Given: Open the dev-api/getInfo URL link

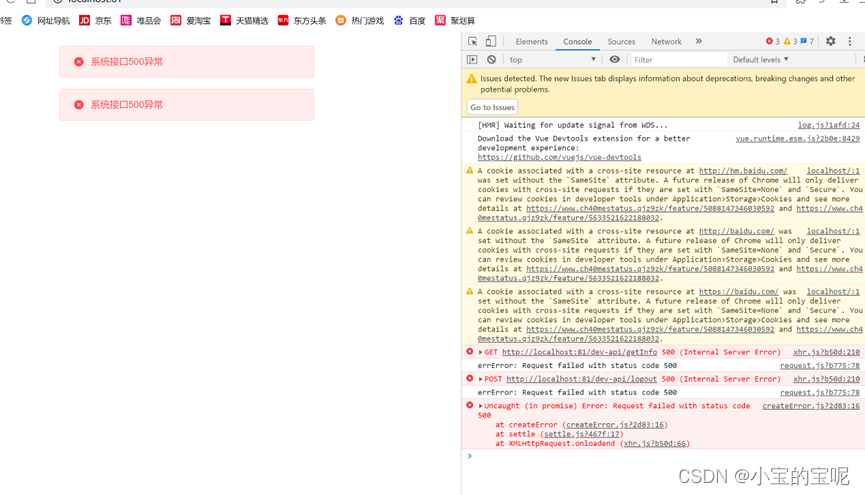Looking at the screenshot, I should point(579,352).
